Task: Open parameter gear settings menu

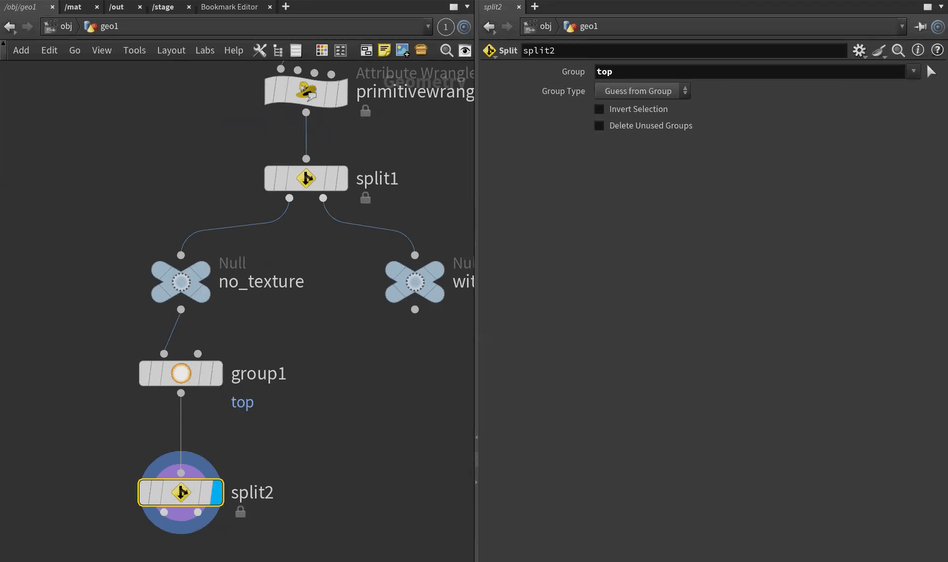Action: pos(858,50)
